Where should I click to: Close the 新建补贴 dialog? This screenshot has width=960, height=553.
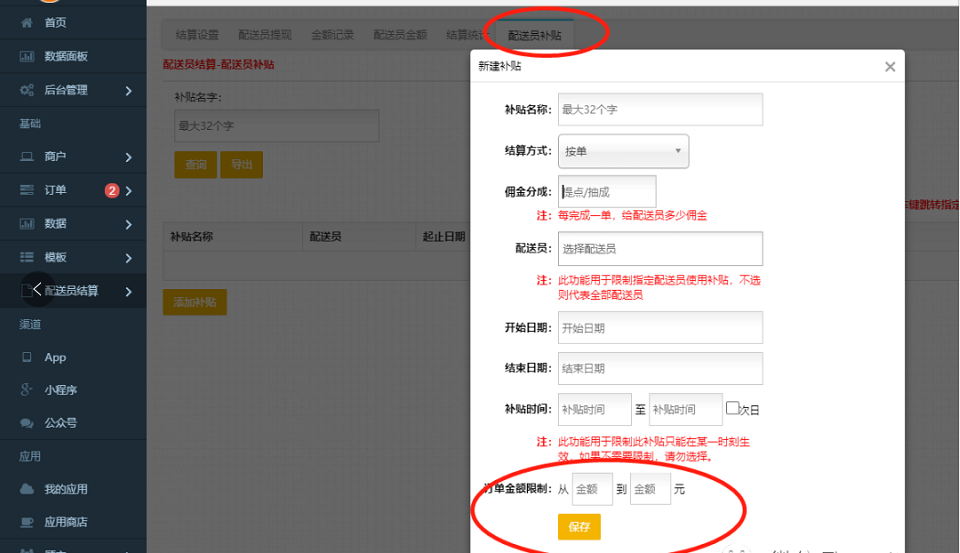890,67
